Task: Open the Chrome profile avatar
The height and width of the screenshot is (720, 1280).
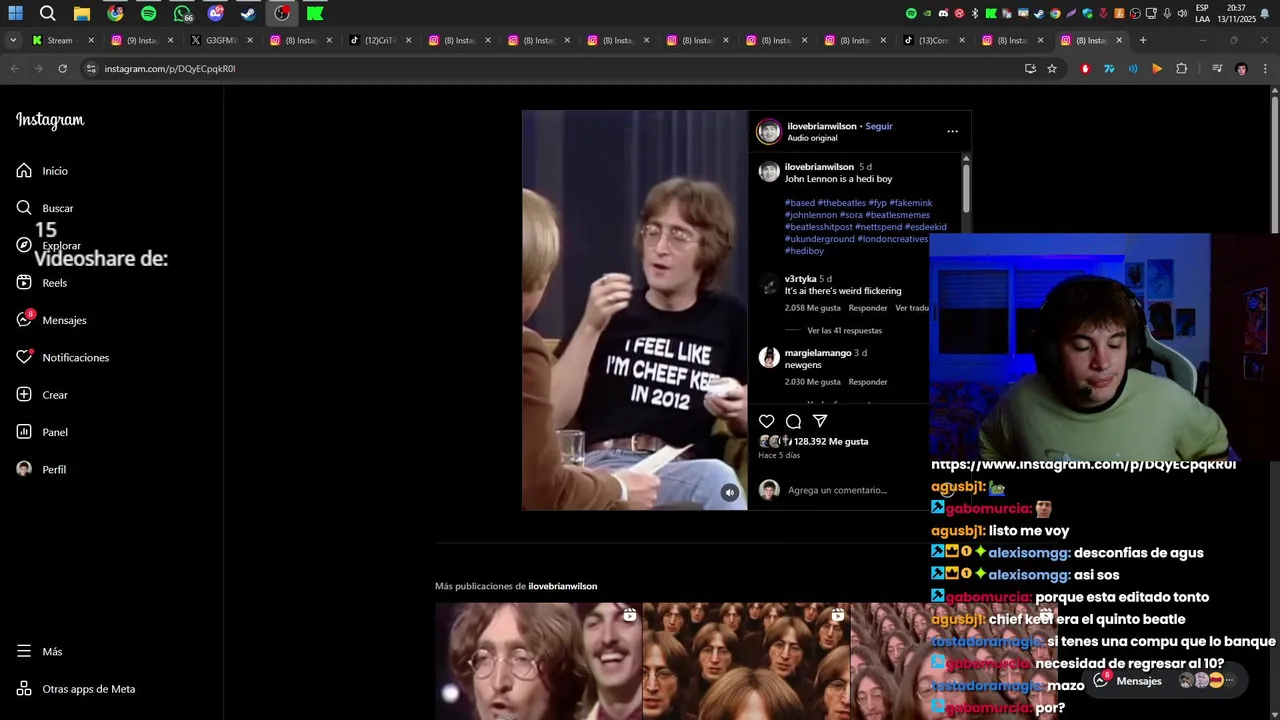Action: point(1241,69)
